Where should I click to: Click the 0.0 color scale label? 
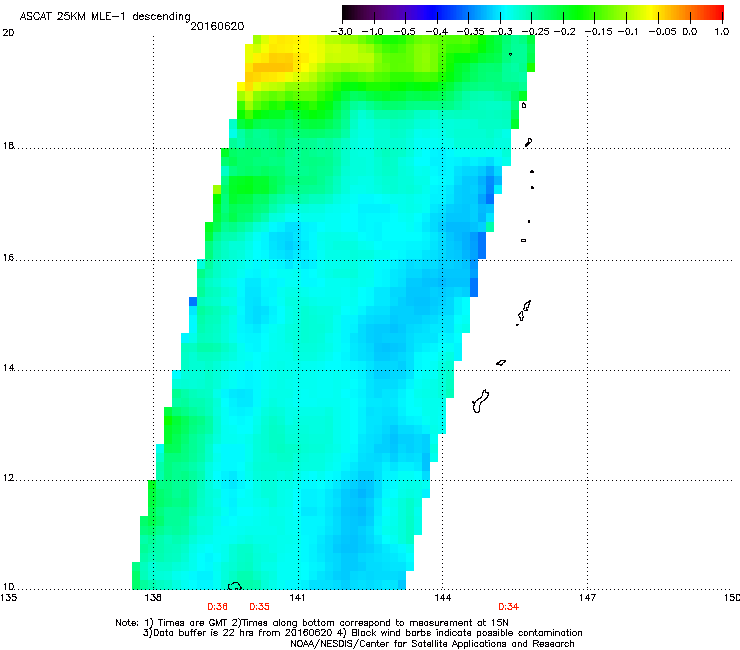point(690,32)
